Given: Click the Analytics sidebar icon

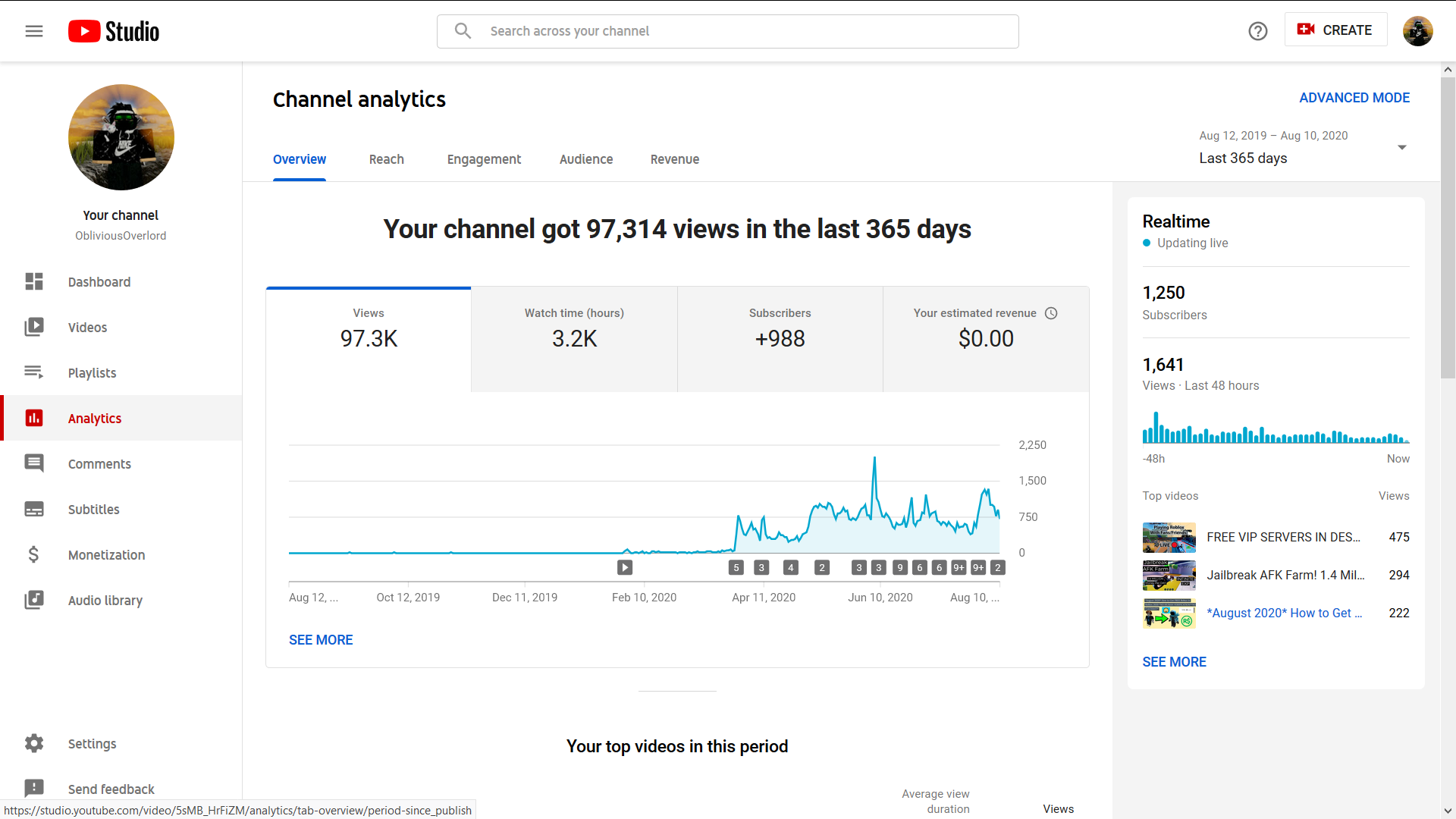Looking at the screenshot, I should pyautogui.click(x=35, y=417).
